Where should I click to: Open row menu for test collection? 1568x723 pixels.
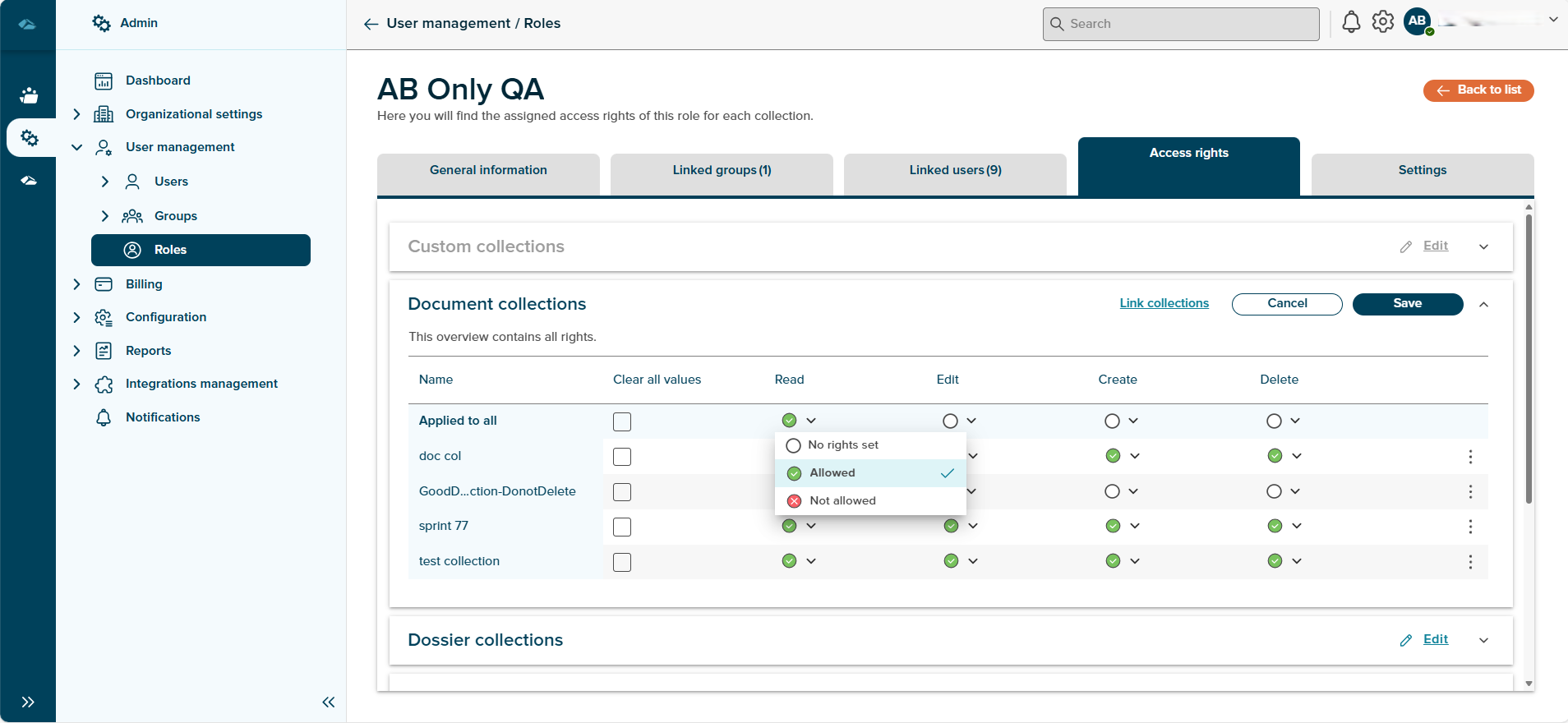coord(1470,562)
